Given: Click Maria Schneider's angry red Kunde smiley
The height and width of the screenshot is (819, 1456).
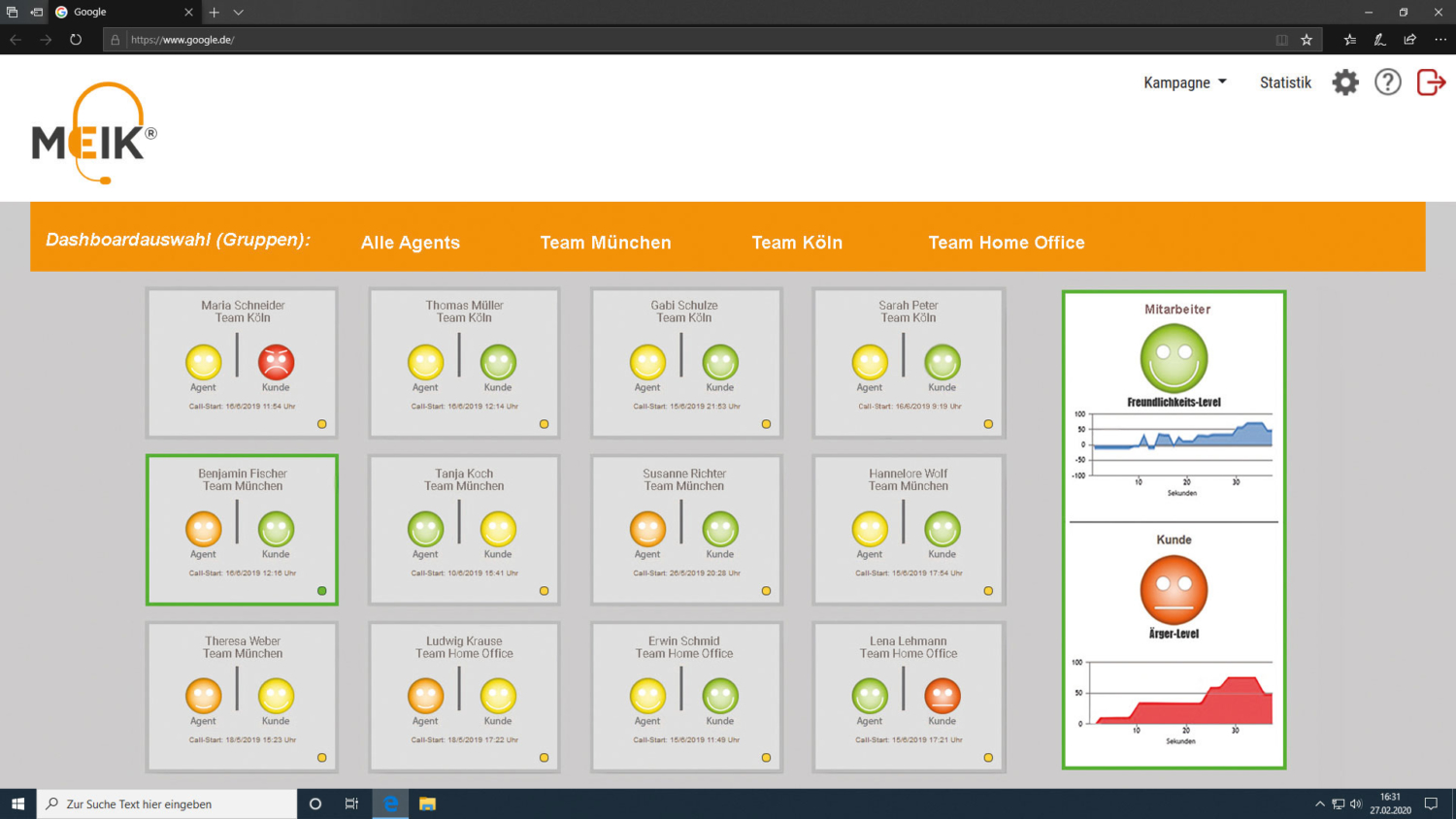Looking at the screenshot, I should (x=276, y=362).
